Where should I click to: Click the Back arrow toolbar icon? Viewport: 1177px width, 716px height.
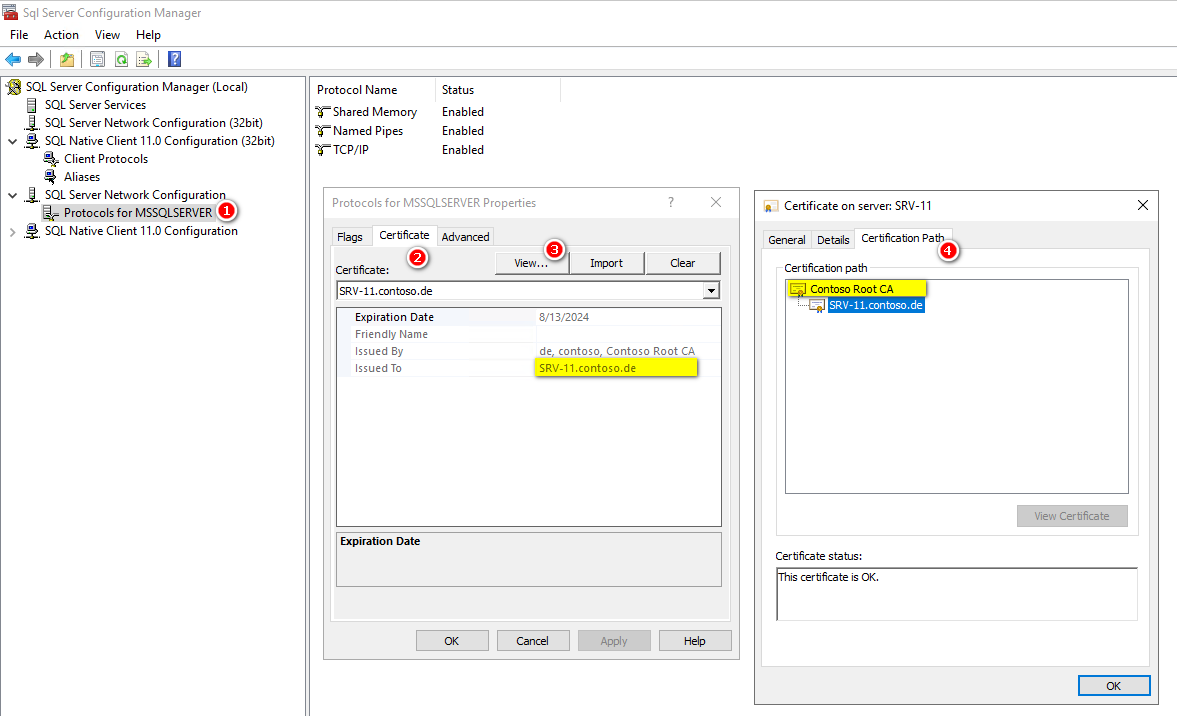click(x=13, y=59)
